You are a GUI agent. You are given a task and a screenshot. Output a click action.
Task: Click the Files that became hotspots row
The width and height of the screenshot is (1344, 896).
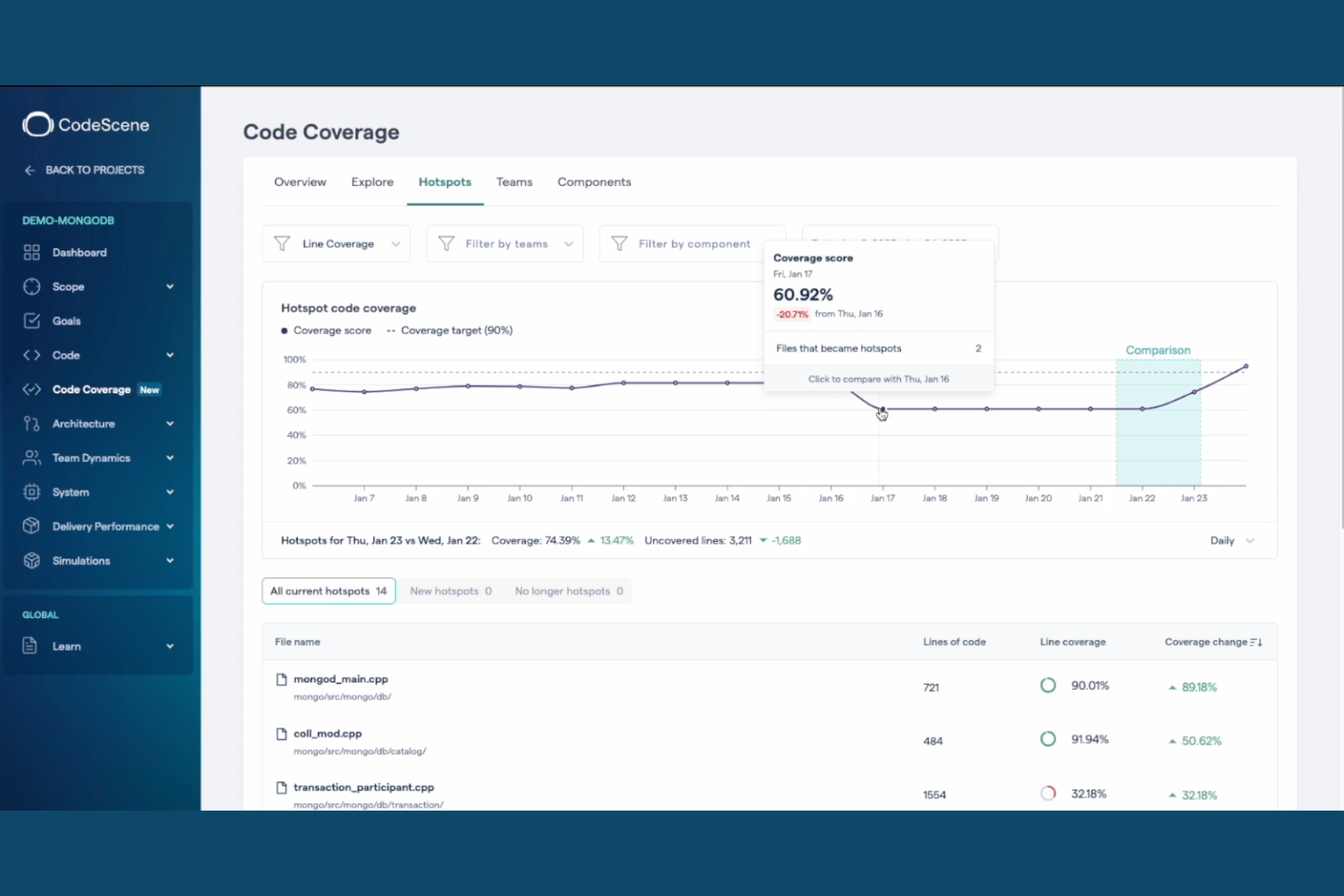(x=878, y=349)
